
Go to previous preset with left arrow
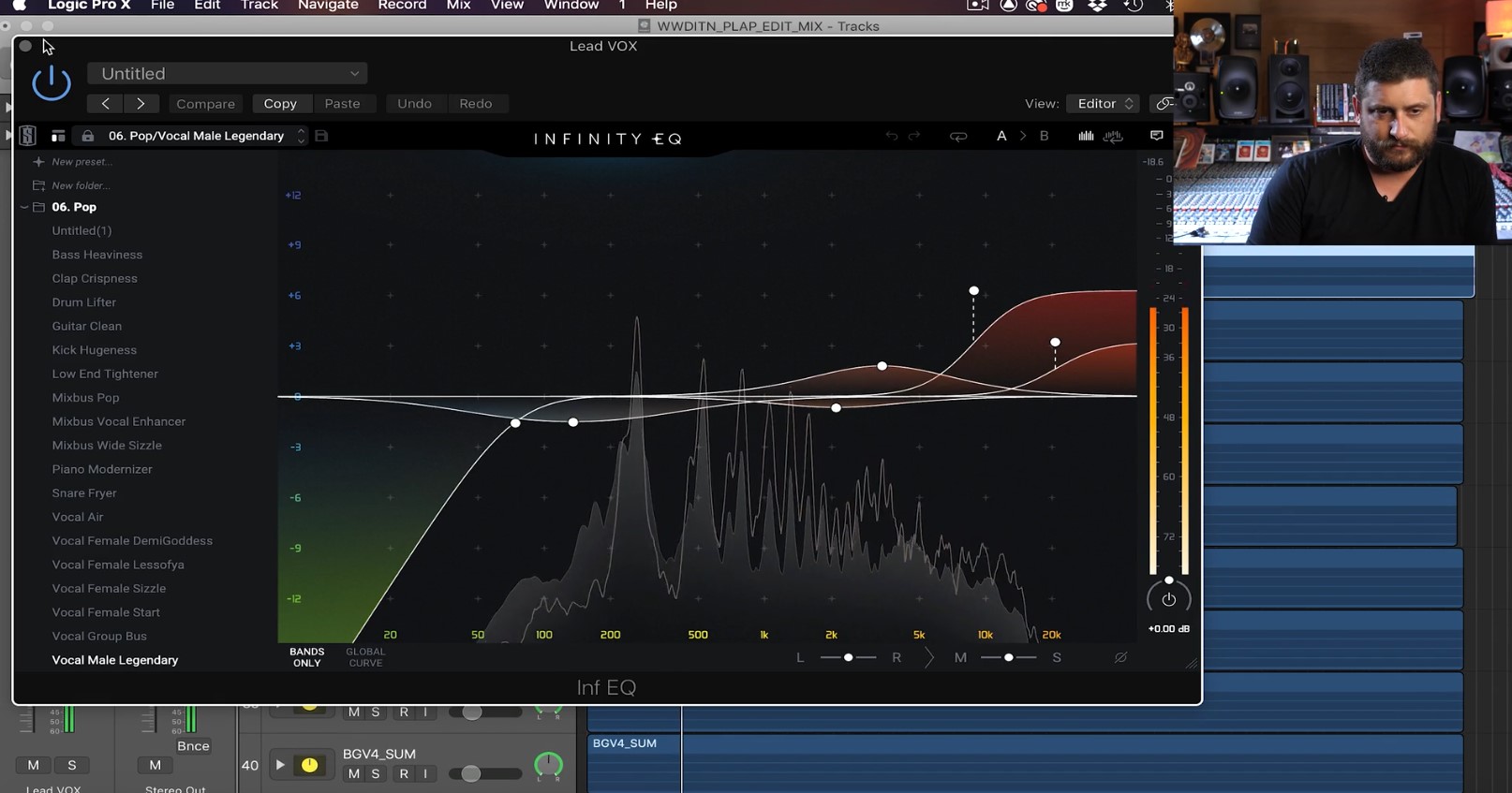click(105, 103)
